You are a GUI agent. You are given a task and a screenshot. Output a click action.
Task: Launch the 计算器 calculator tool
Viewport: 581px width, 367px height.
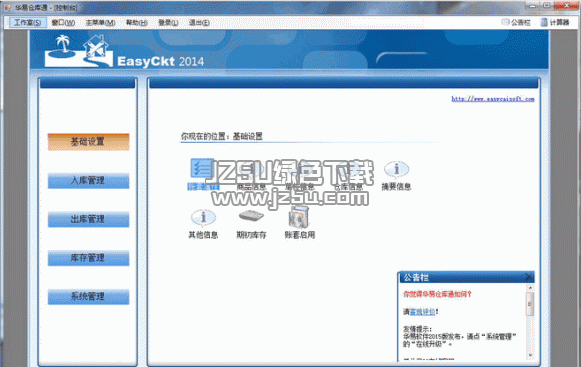click(x=555, y=23)
